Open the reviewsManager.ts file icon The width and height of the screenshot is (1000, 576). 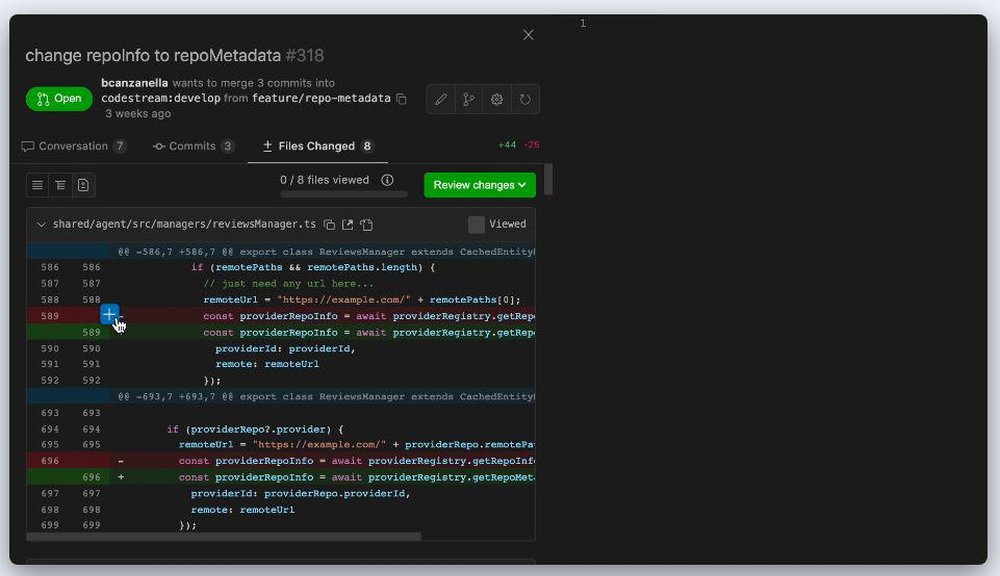coord(366,225)
